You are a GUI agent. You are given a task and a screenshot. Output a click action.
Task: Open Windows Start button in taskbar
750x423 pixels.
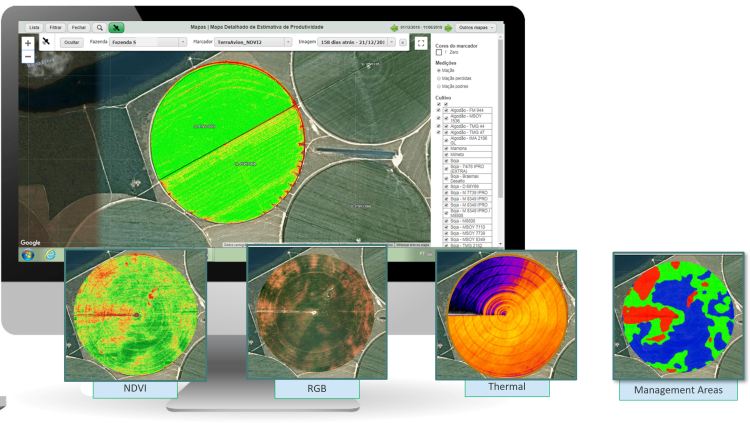tap(27, 255)
